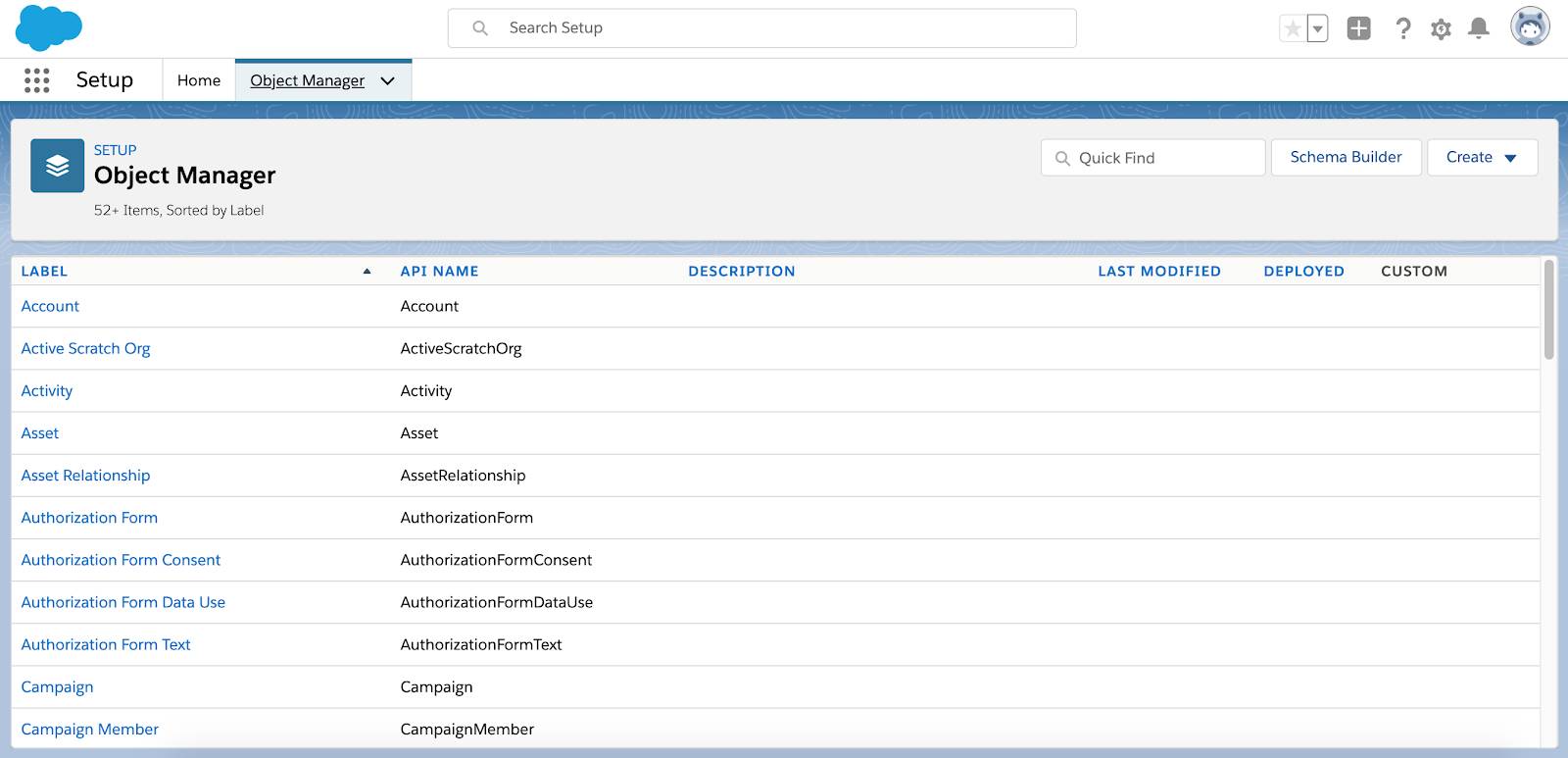Open the notifications bell

[x=1479, y=28]
